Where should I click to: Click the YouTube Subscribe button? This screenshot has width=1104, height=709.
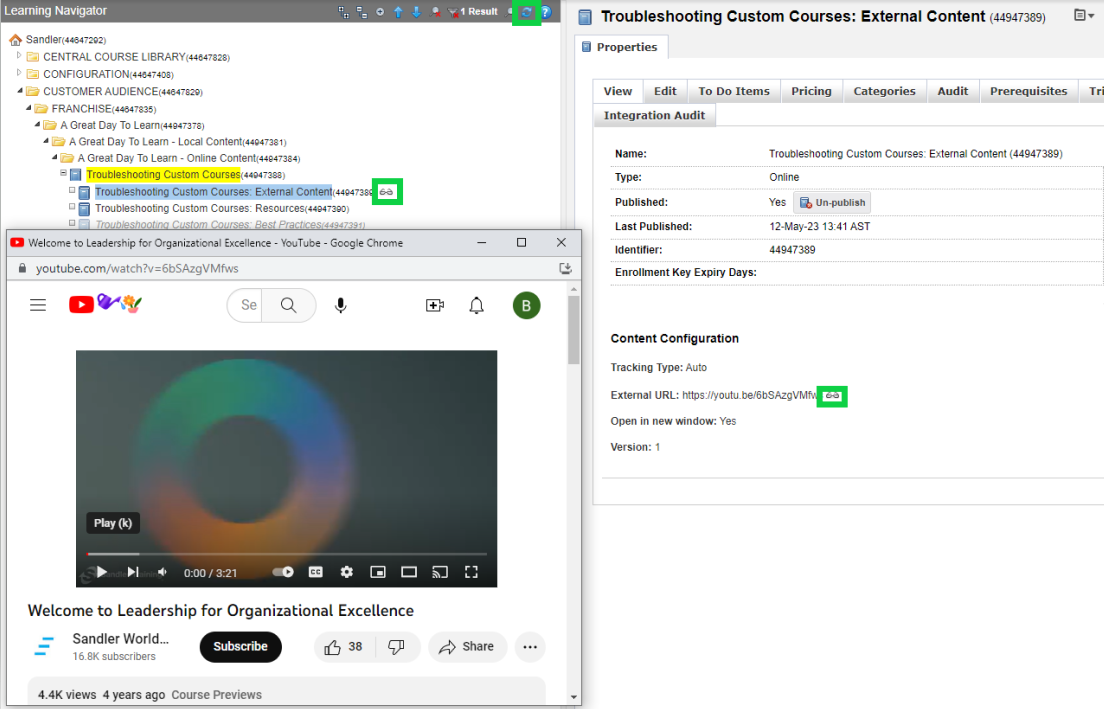(240, 647)
